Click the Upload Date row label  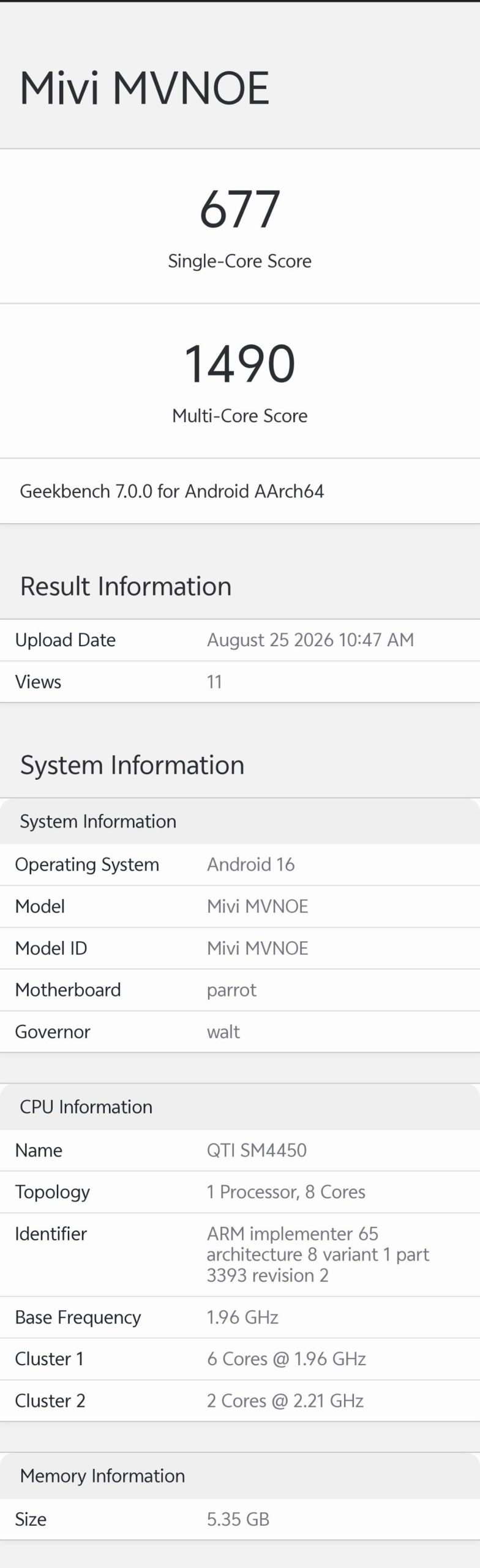(66, 640)
